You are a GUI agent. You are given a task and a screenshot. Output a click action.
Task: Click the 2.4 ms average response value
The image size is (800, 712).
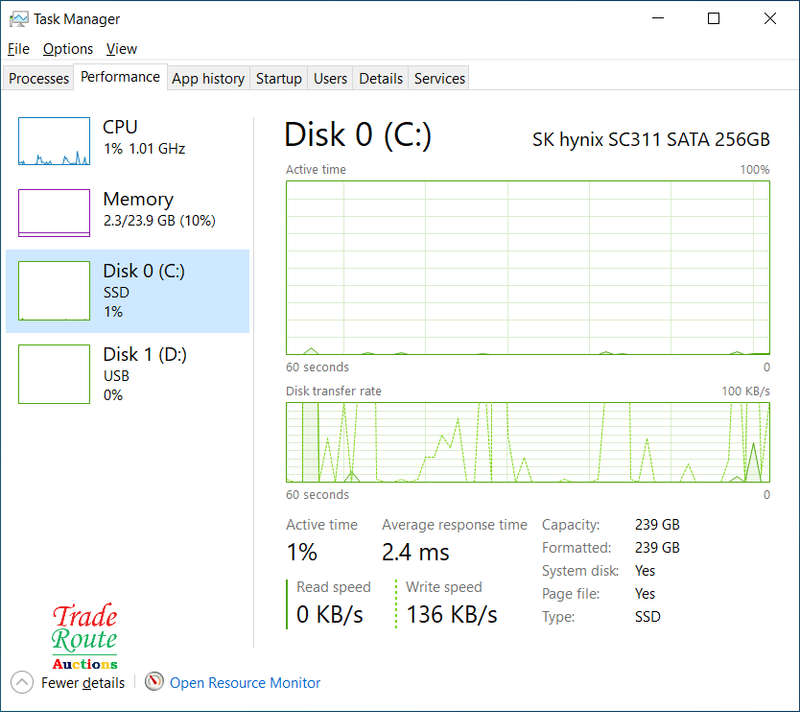pos(415,552)
